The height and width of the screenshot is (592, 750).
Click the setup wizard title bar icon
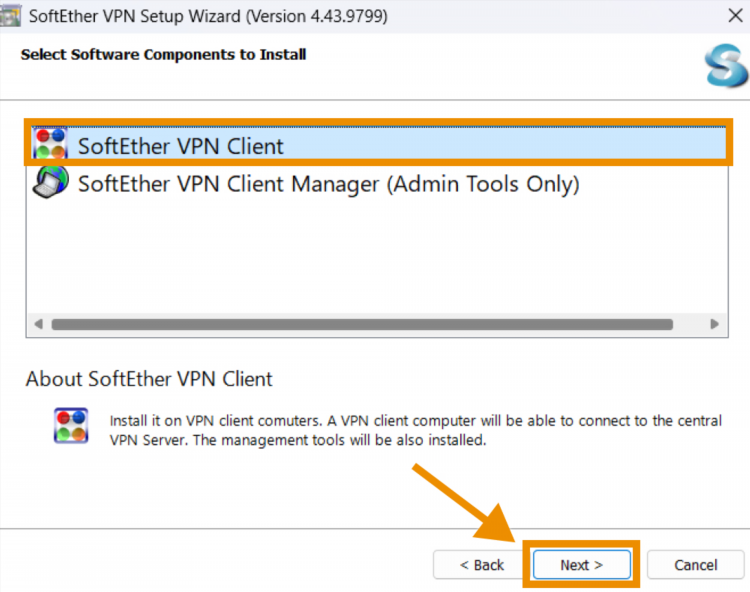(10, 15)
